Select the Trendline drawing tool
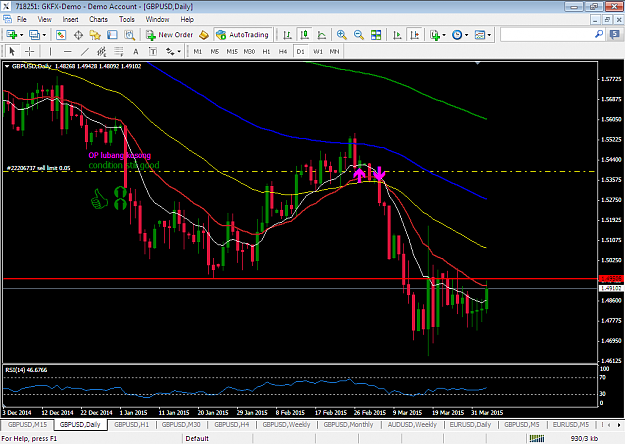The width and height of the screenshot is (625, 444). [85, 51]
